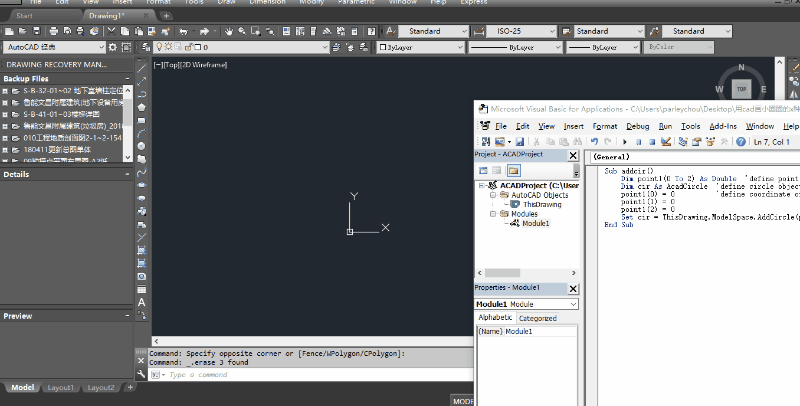Open the (General) object dropdown in code window

(x=694, y=157)
